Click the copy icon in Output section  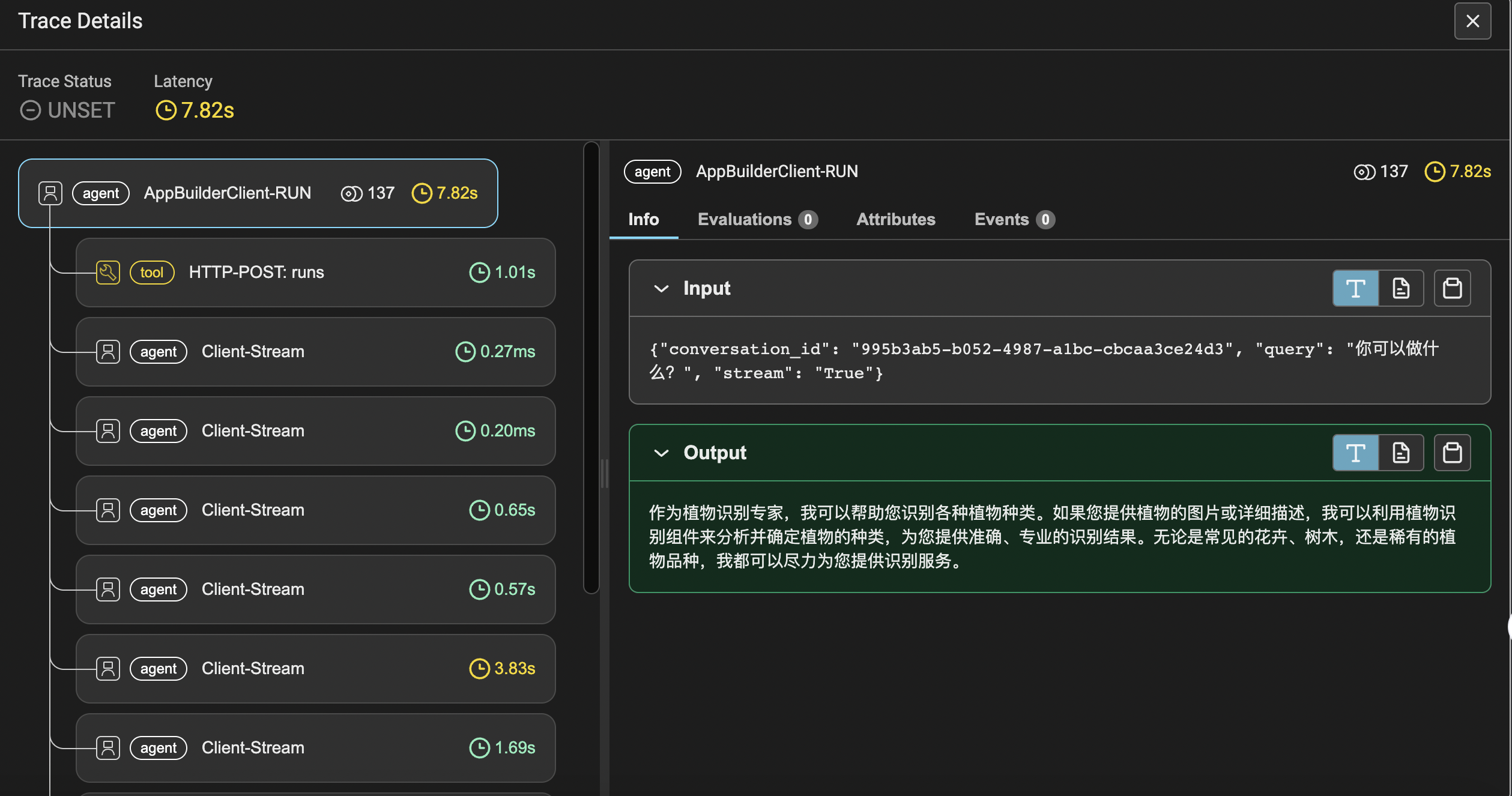point(1452,452)
